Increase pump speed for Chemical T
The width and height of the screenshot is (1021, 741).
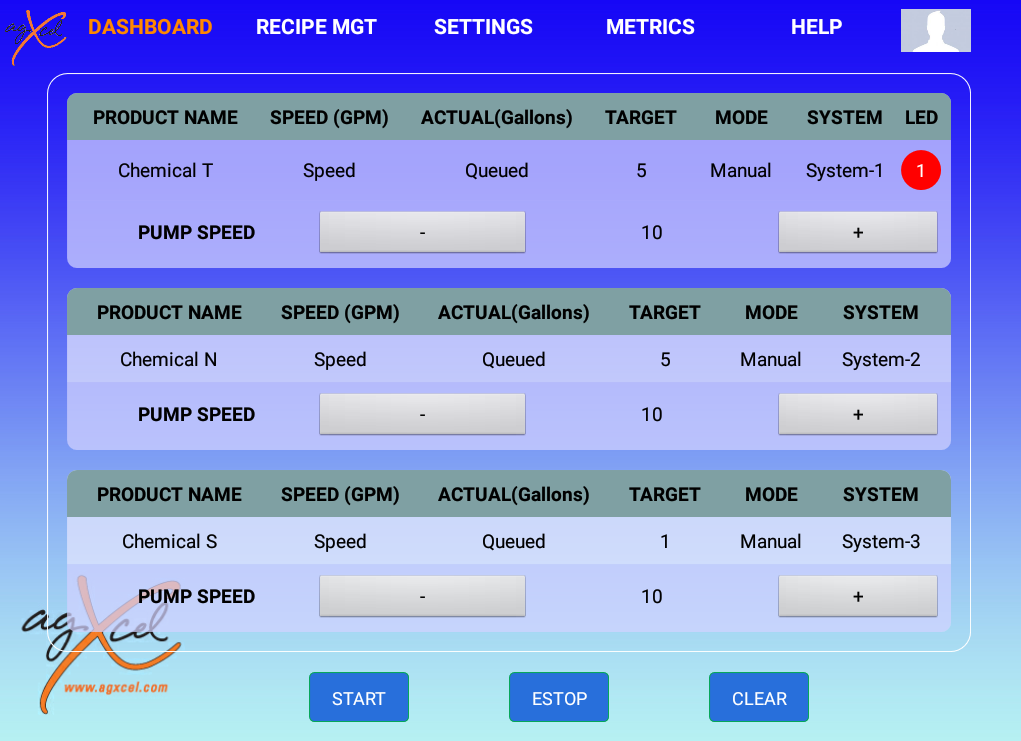tap(857, 232)
